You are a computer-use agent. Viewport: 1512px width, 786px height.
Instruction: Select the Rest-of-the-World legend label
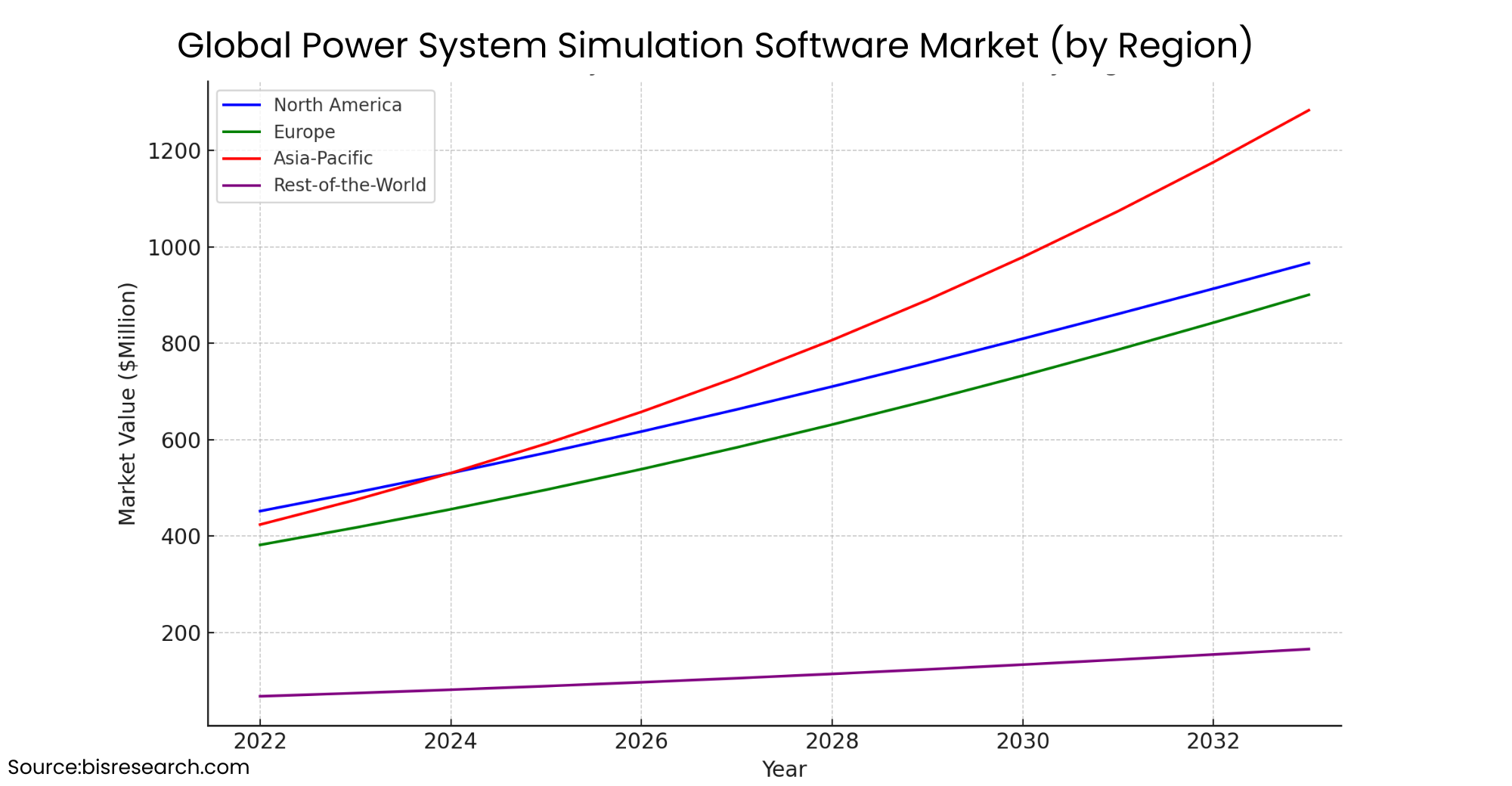349,185
